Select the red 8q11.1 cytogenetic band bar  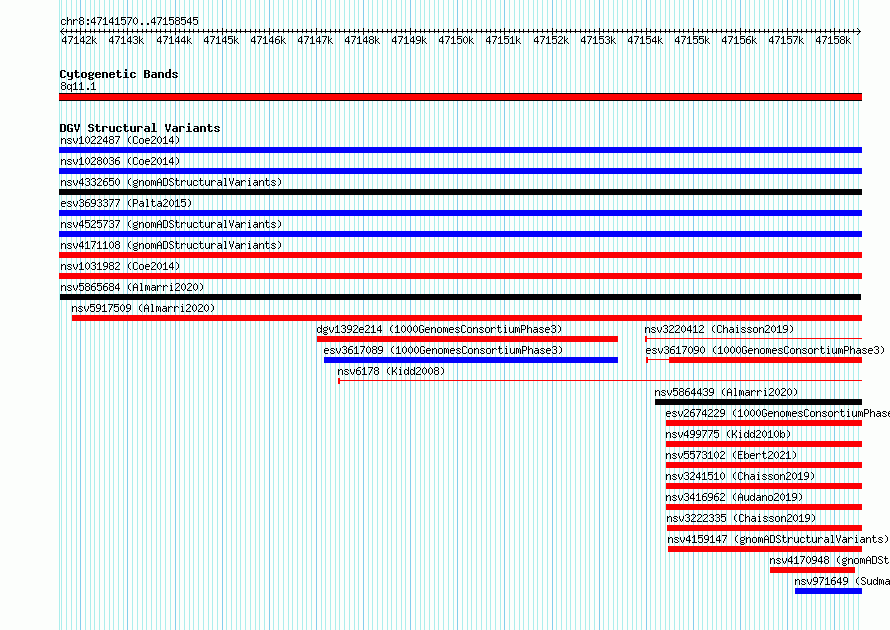460,97
